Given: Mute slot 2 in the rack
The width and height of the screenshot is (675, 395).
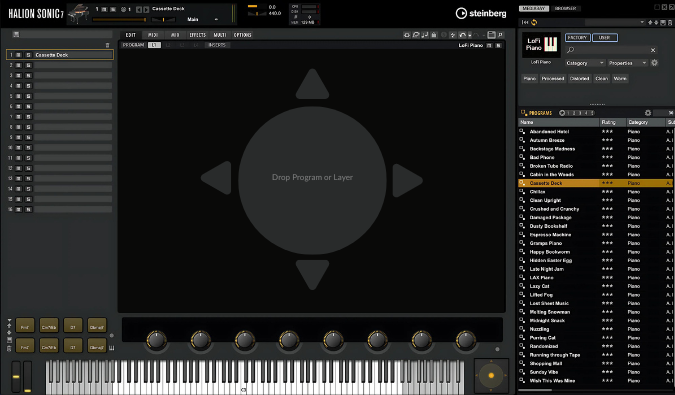Looking at the screenshot, I should pyautogui.click(x=19, y=65).
